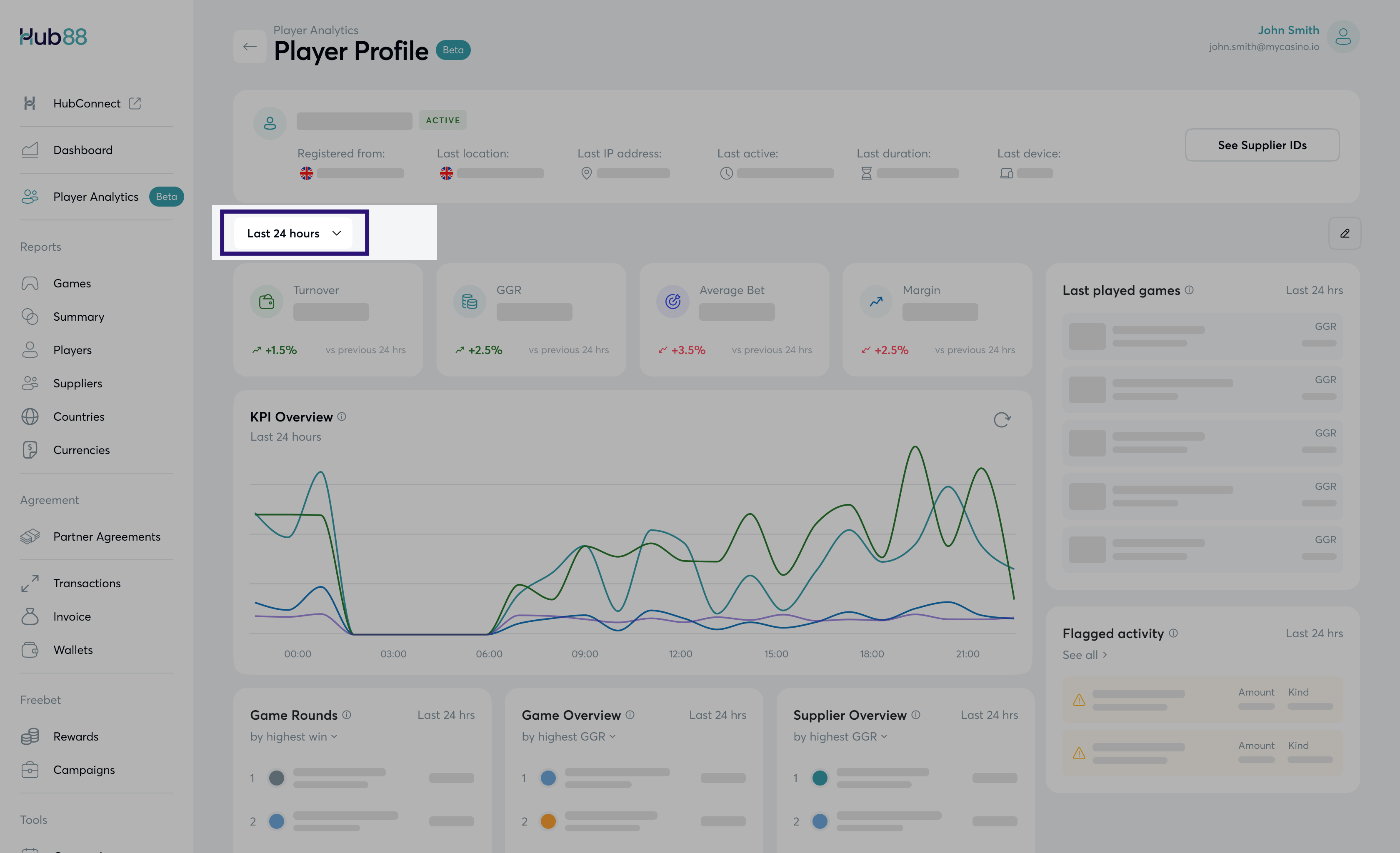Click the info icon next to Flagged activity
This screenshot has width=1400, height=853.
point(1173,633)
